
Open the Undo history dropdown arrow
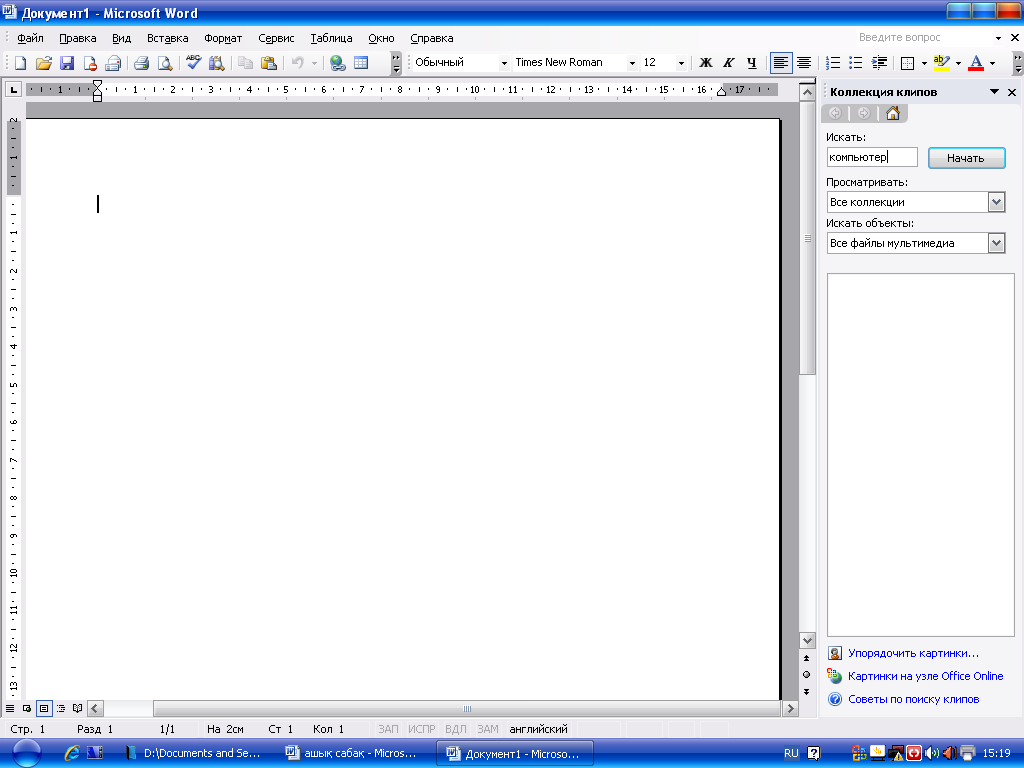click(x=314, y=63)
